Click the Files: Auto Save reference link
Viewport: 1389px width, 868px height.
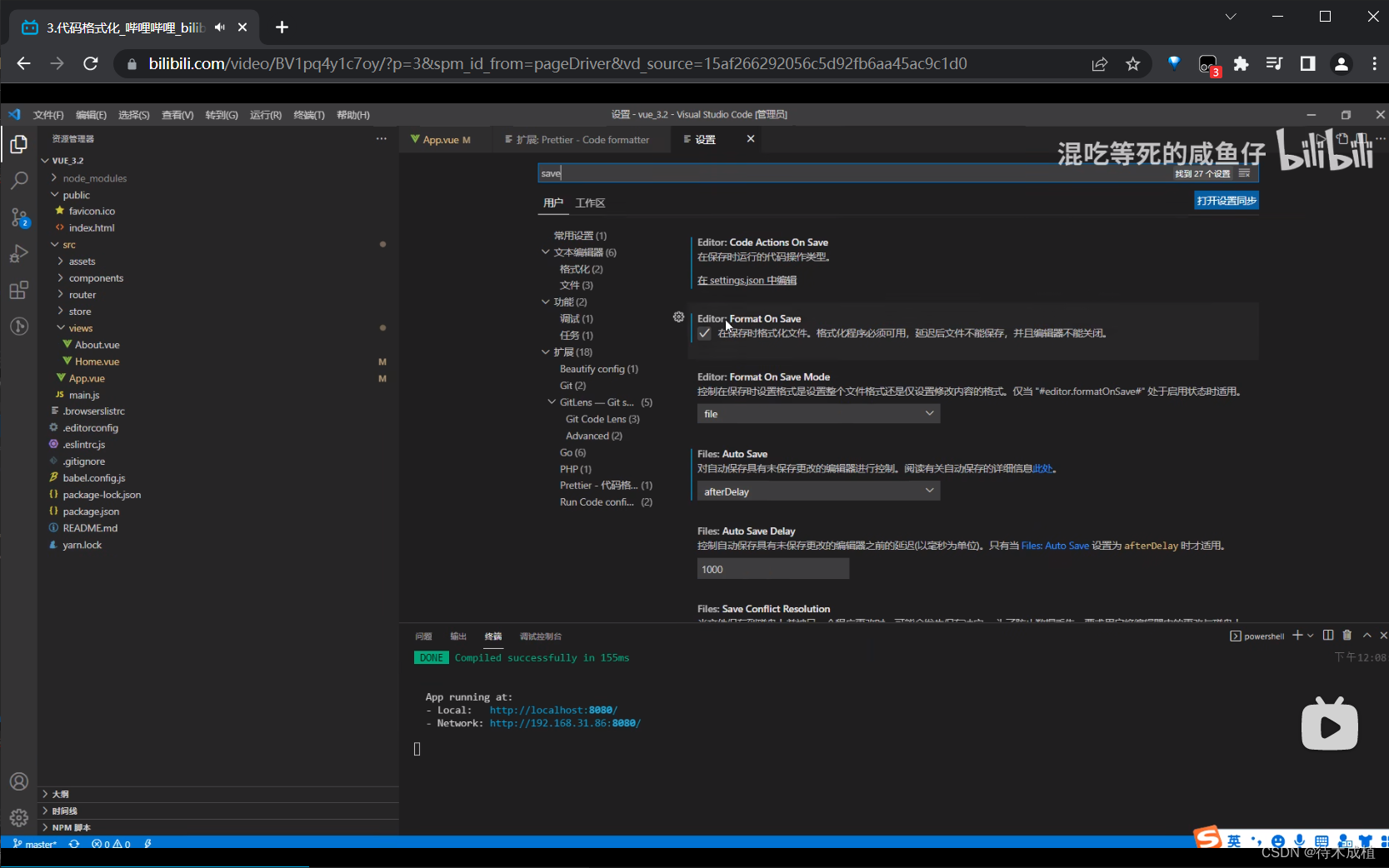pos(1055,546)
